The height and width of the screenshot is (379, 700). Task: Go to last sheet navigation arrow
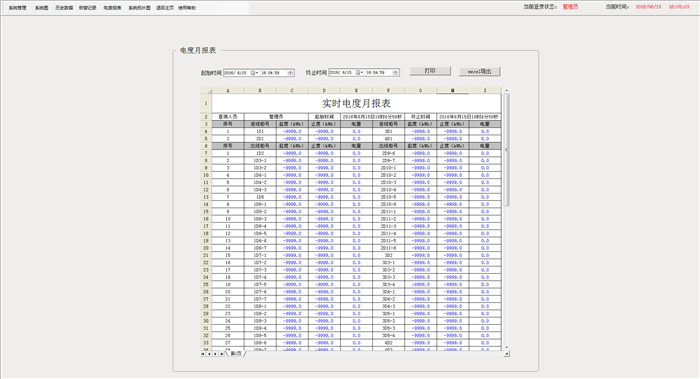pos(222,354)
